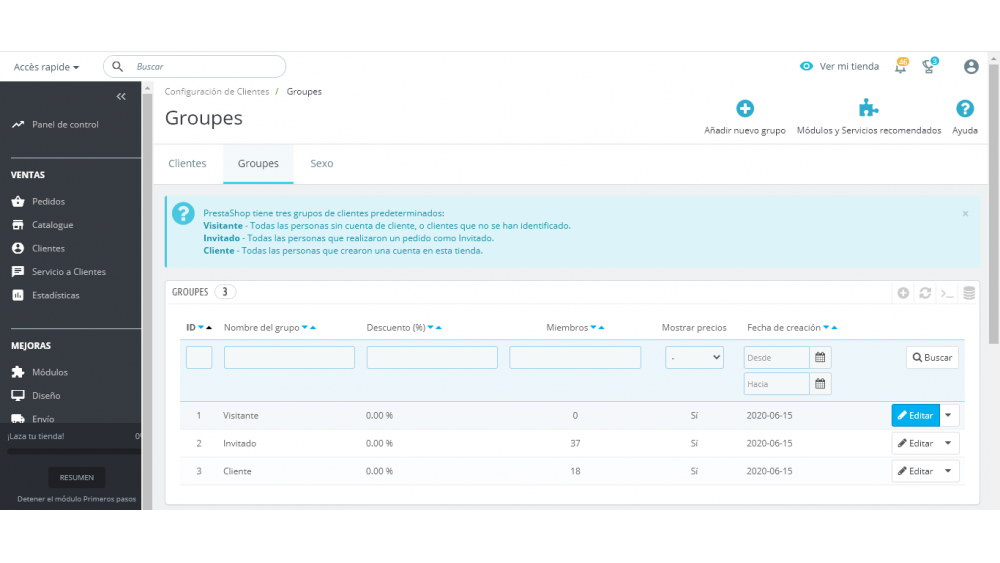Click the search magnifier icon in top bar

(x=118, y=66)
